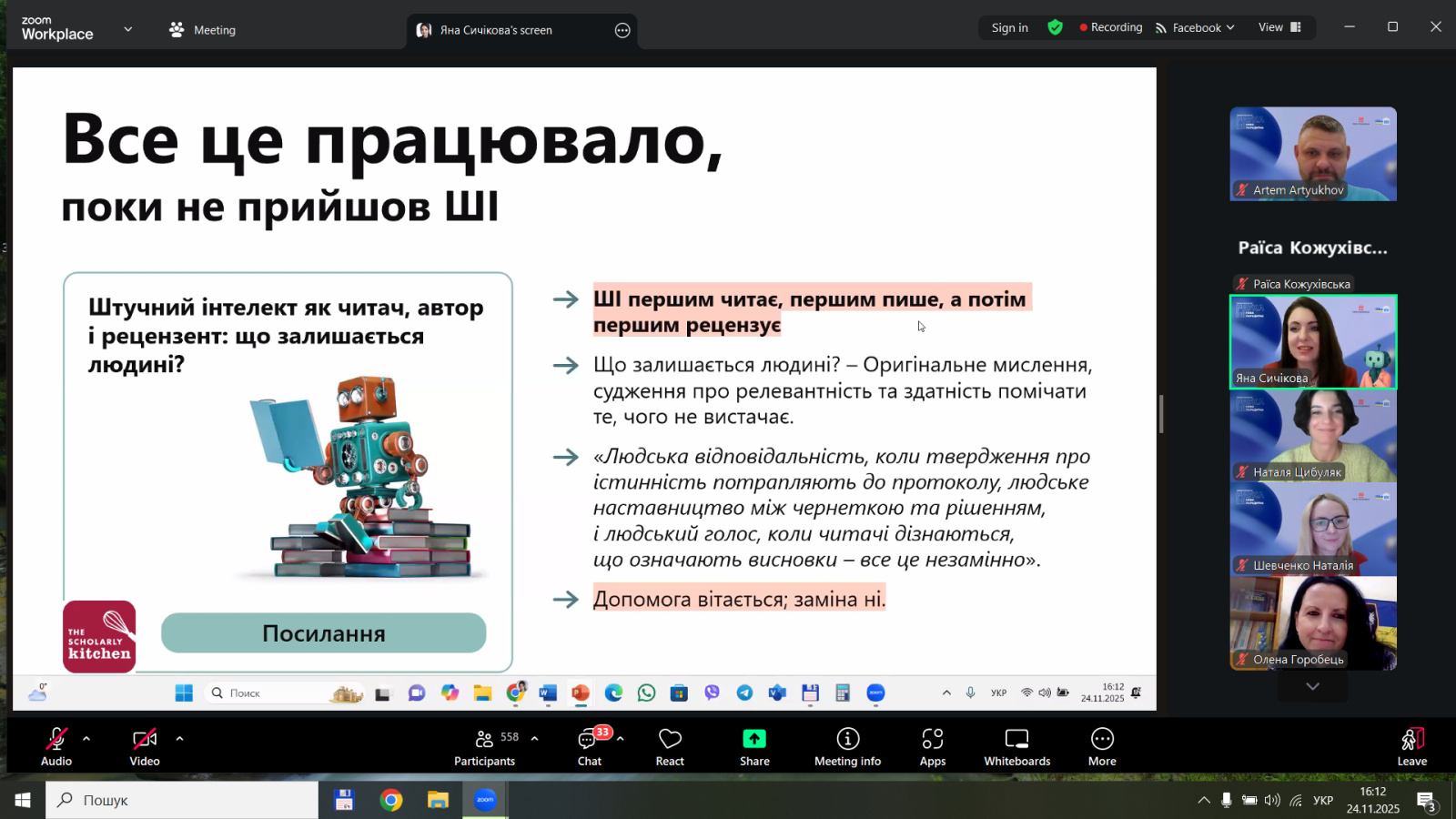The image size is (1456, 819).
Task: Open the Zoom Workplace dropdown arrow
Action: coord(128,29)
